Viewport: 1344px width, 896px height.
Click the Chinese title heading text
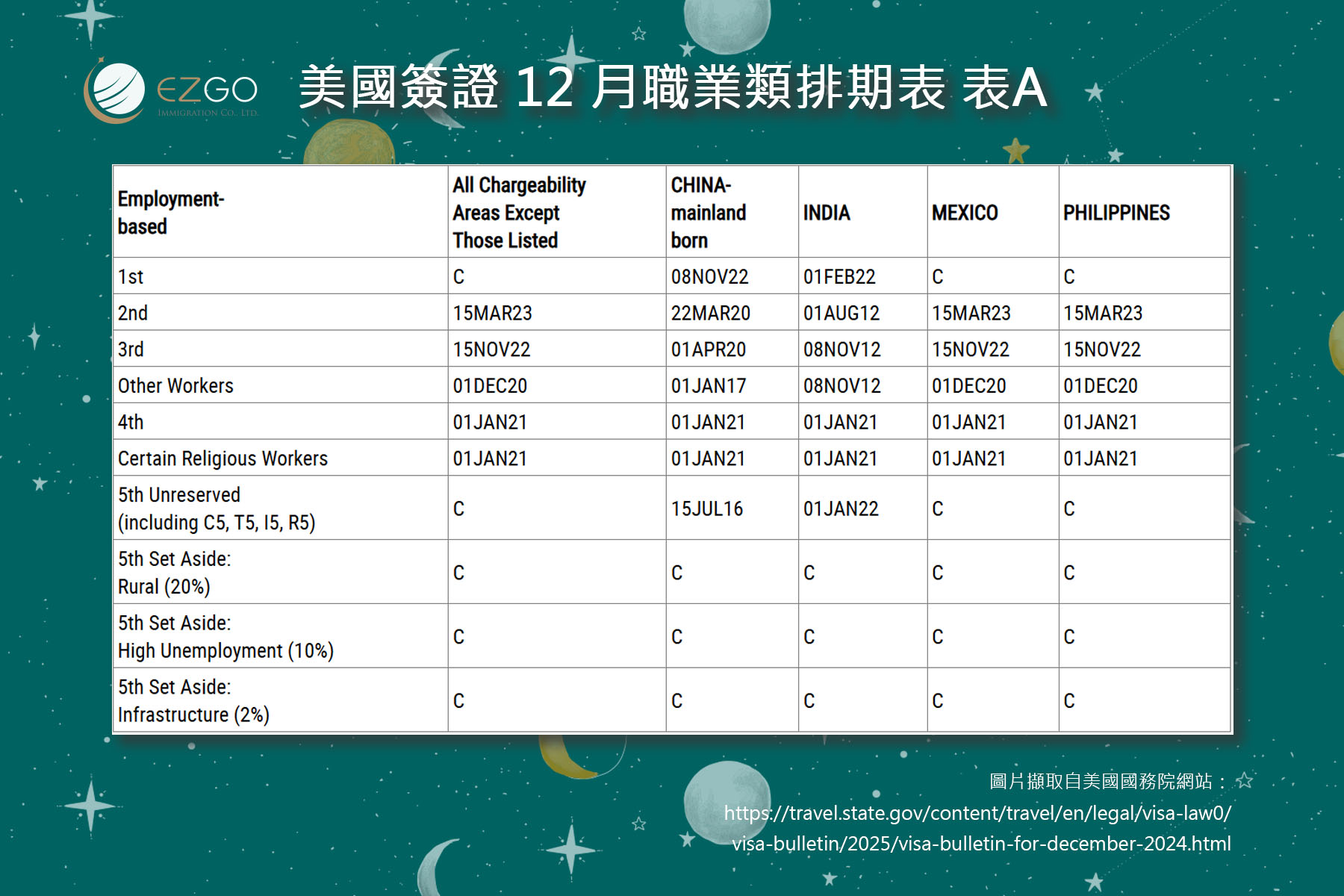(x=672, y=88)
